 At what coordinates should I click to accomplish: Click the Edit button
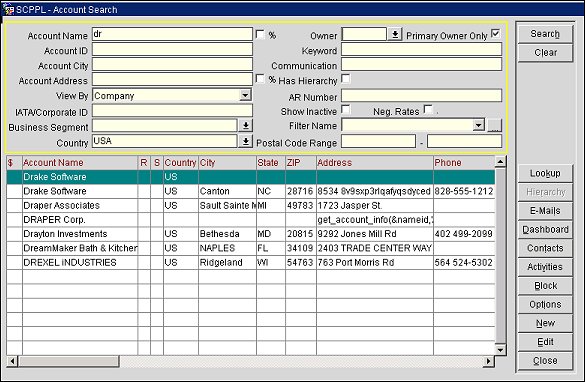(545, 342)
